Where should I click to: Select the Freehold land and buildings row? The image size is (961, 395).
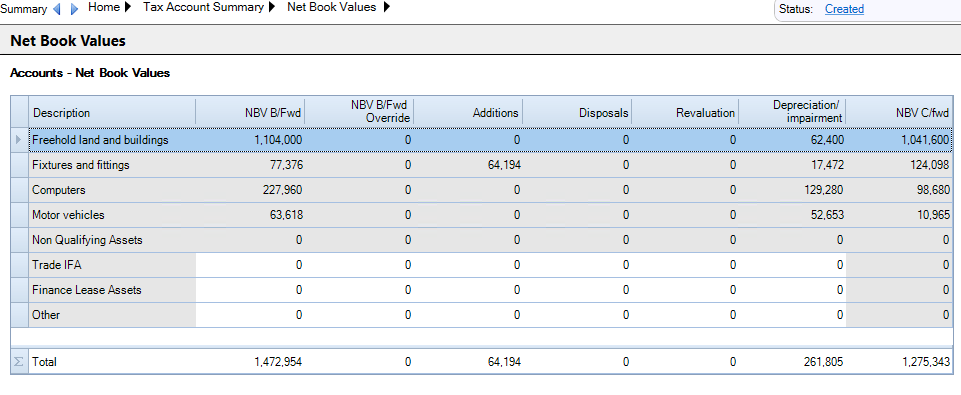(482, 140)
